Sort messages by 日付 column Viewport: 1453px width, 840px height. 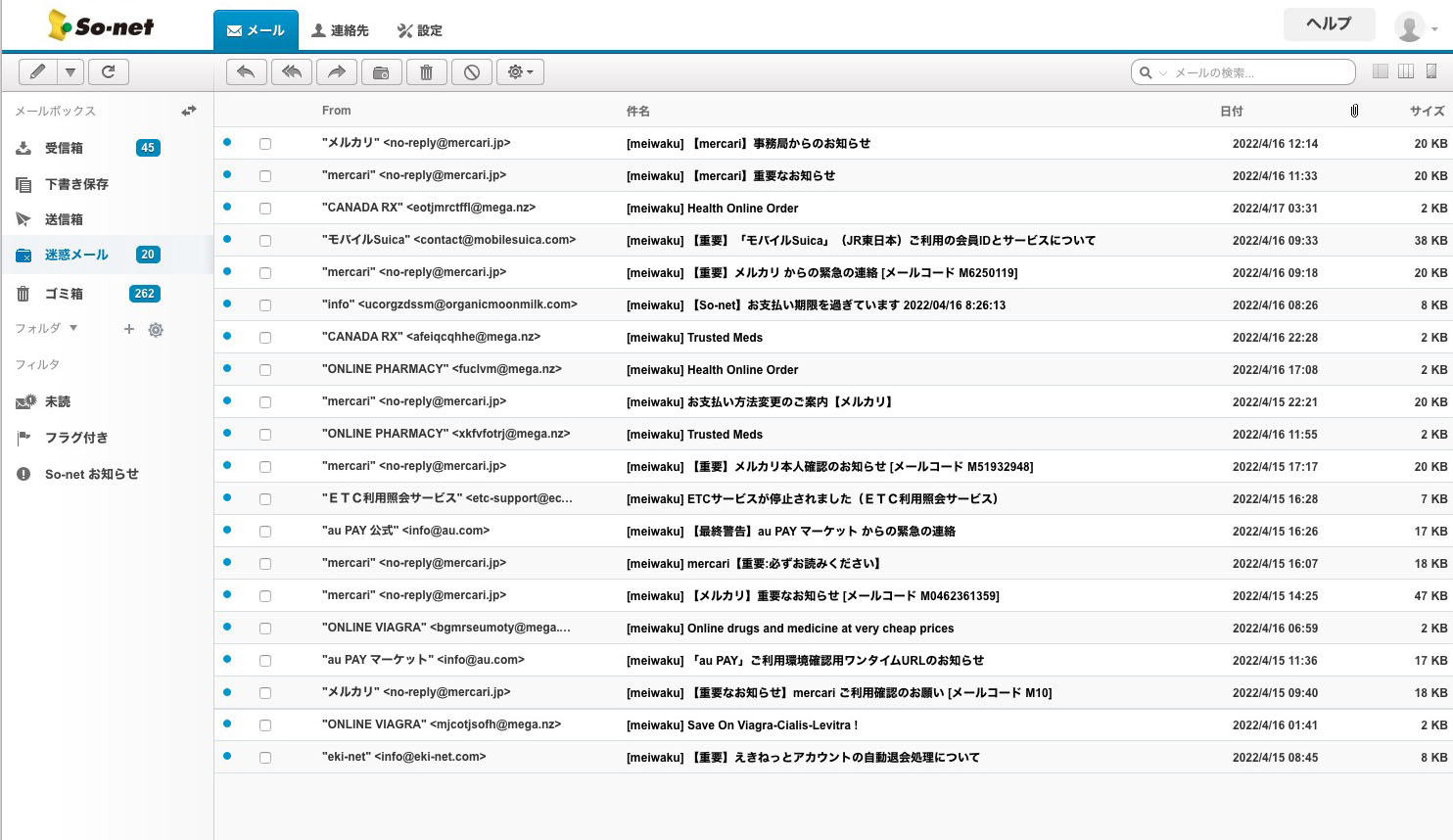pyautogui.click(x=1232, y=111)
